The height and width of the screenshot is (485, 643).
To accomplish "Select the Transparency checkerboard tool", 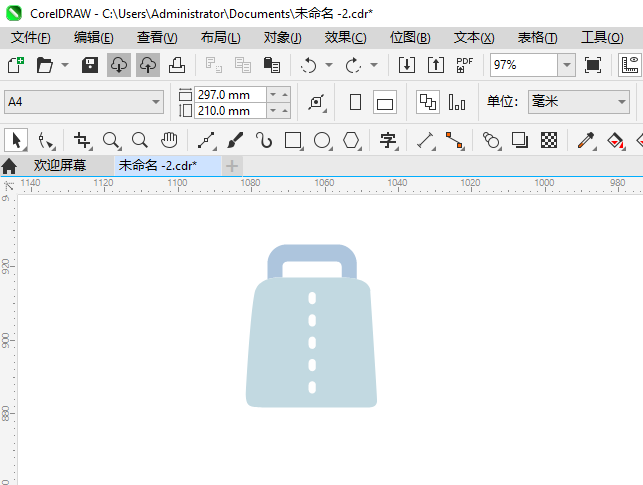I will pyautogui.click(x=549, y=140).
